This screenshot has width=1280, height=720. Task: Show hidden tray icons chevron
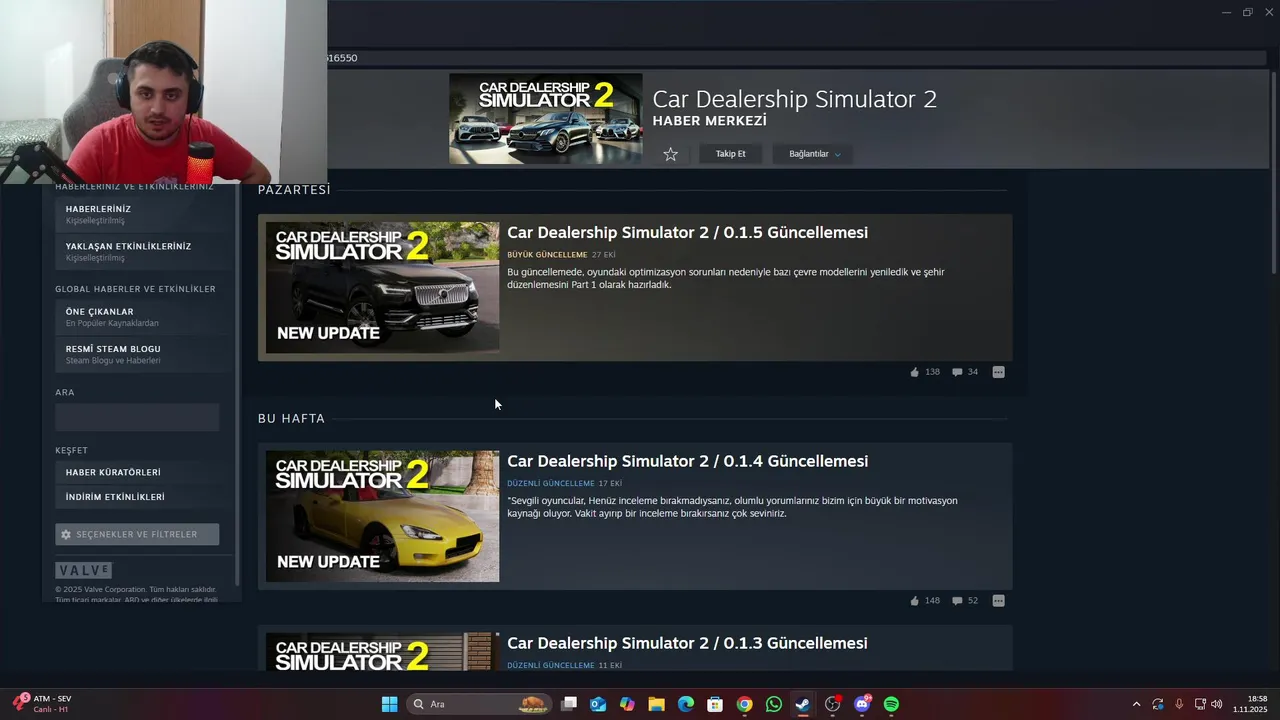(1136, 704)
